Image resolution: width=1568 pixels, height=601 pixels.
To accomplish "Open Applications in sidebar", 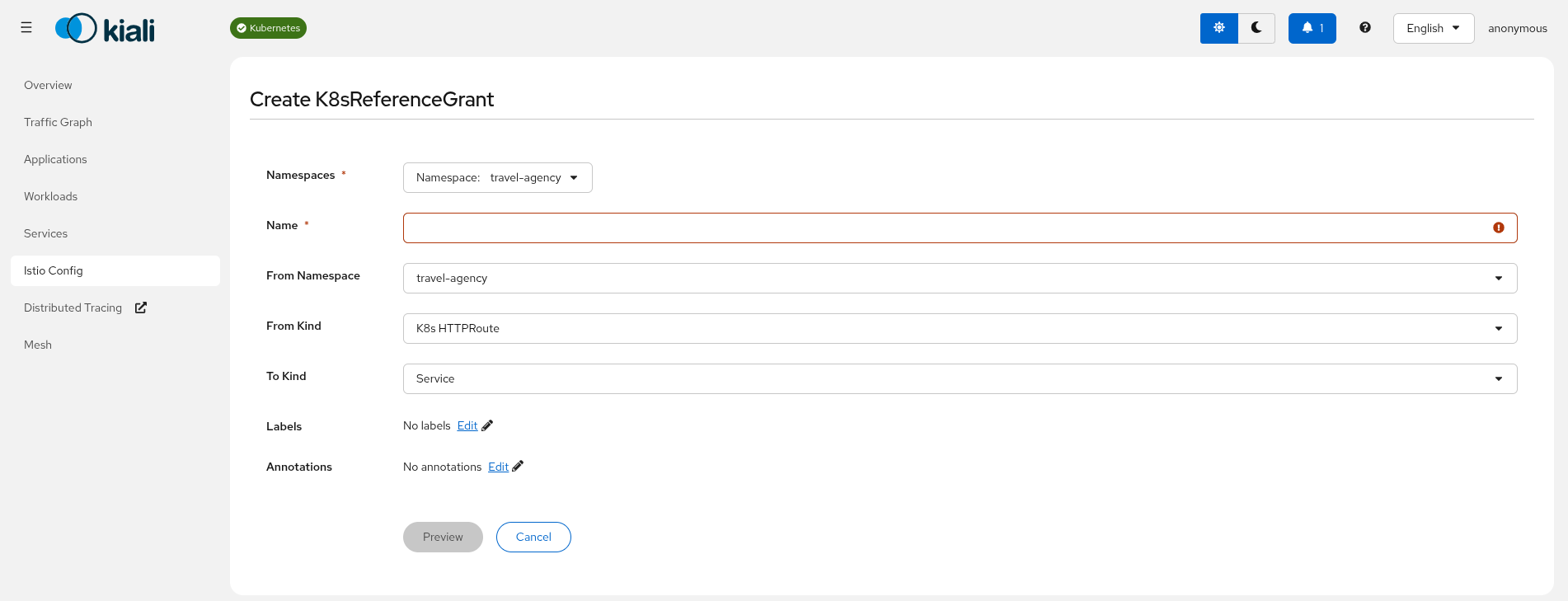I will [115, 159].
